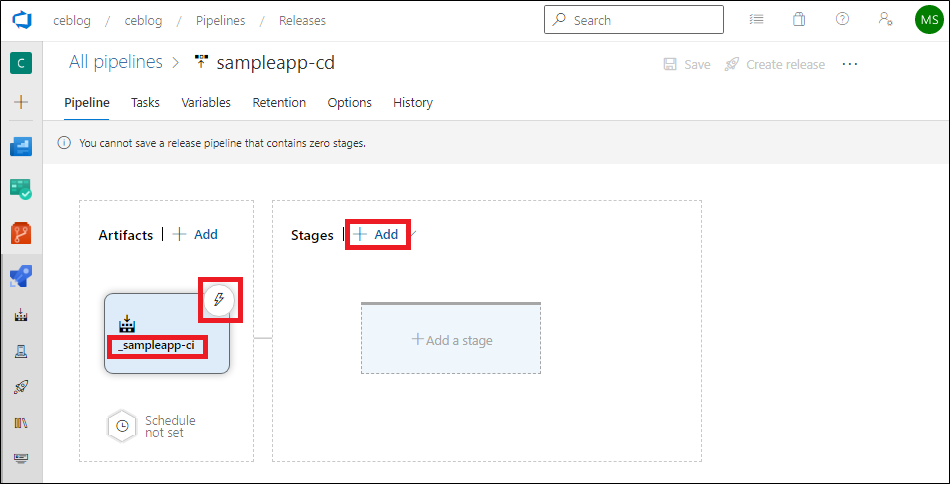Screen dimensions: 950x484
Task: Open the Releases rocket icon in the sidebar
Action: pyautogui.click(x=21, y=386)
